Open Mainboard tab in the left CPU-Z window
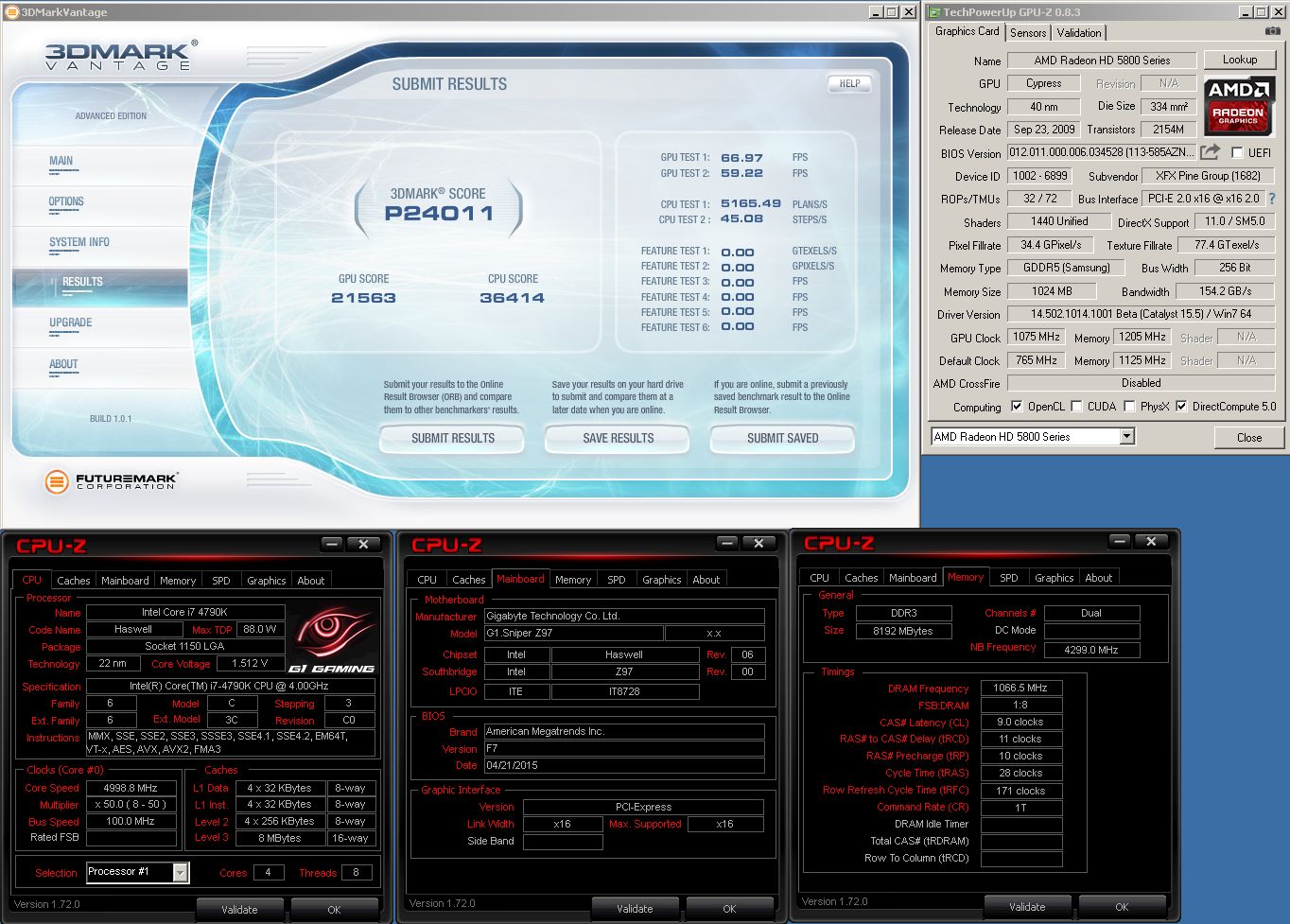 click(125, 581)
